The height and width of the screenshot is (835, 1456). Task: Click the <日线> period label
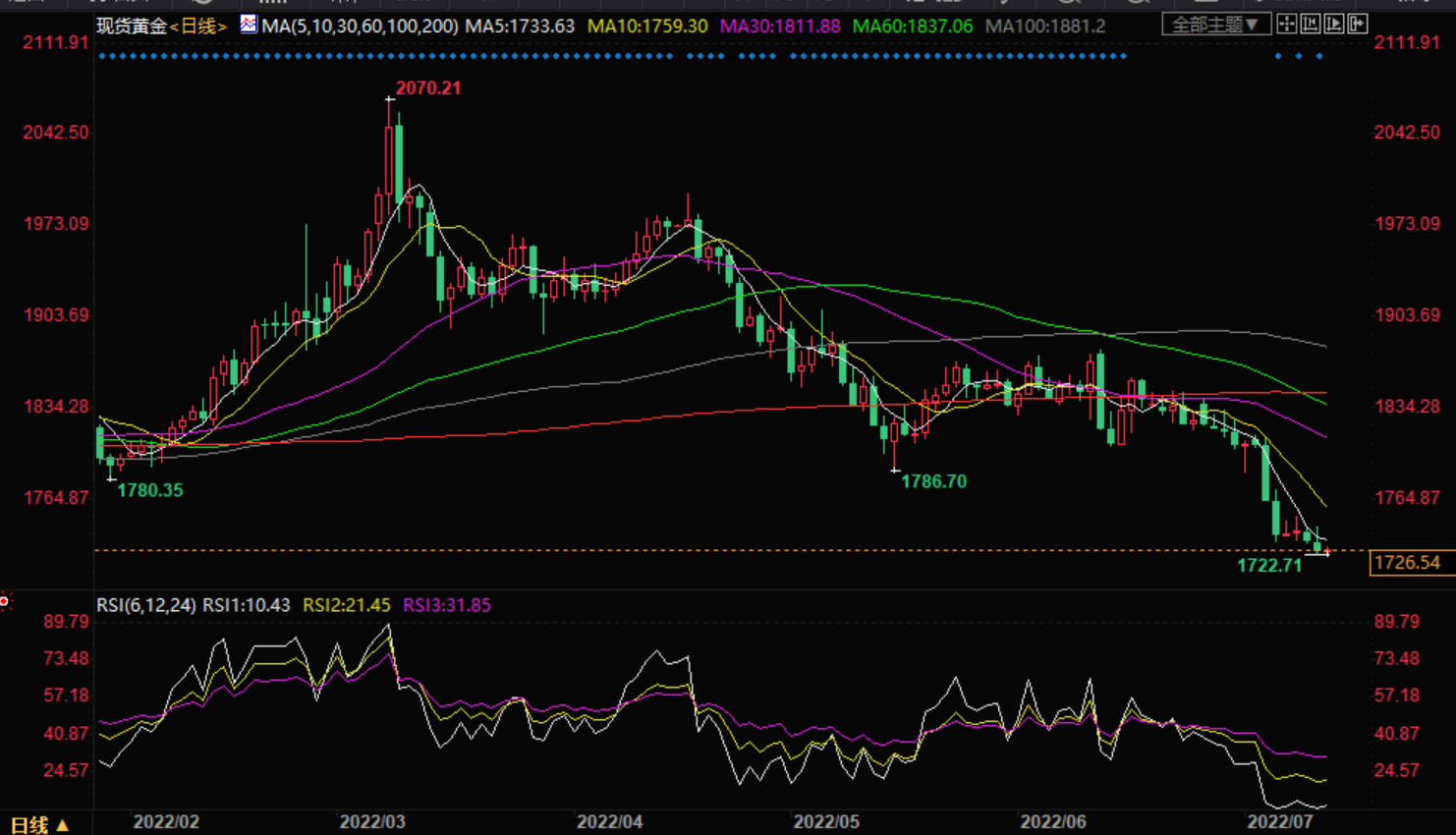198,26
